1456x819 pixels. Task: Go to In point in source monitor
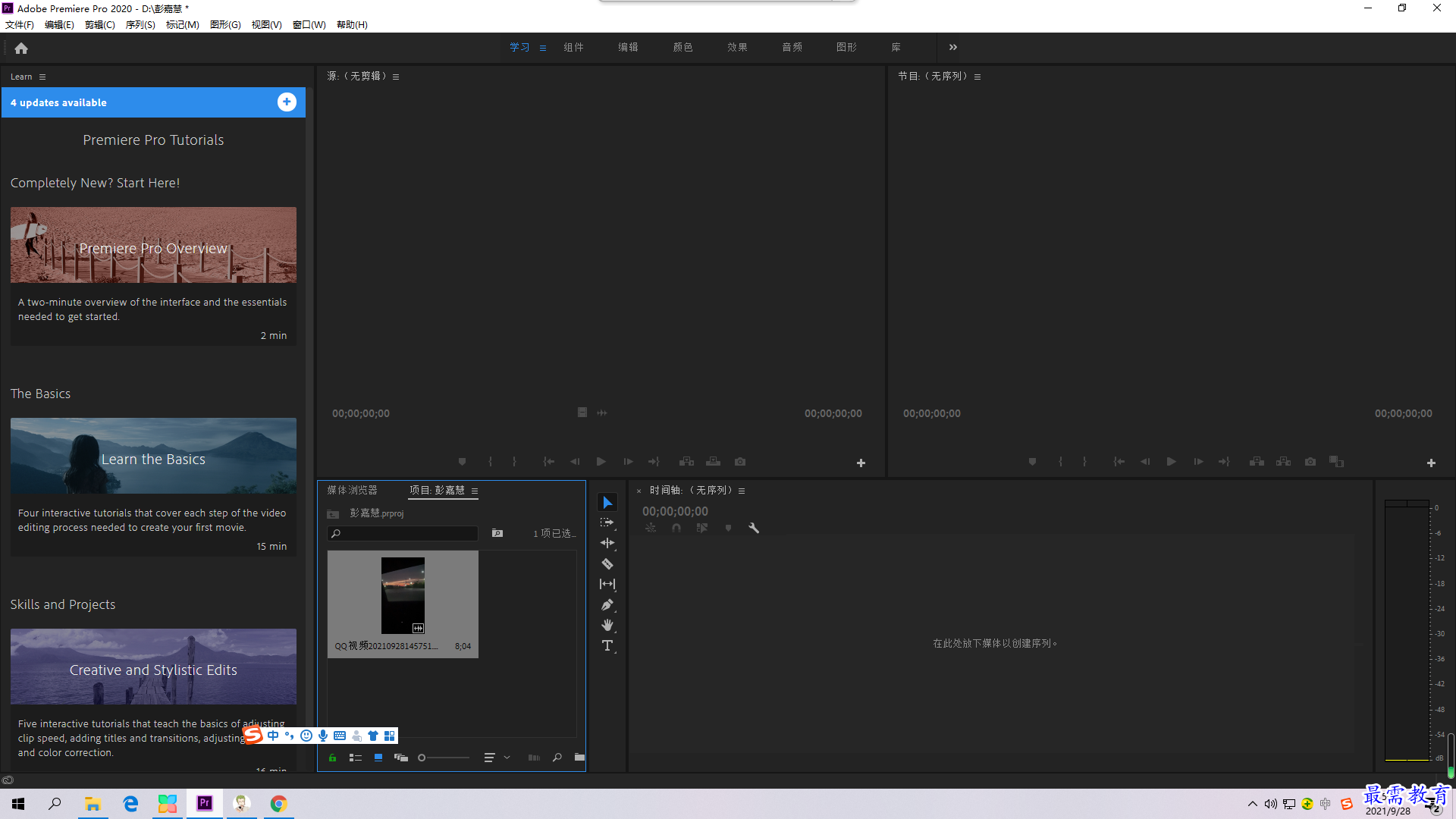(549, 461)
